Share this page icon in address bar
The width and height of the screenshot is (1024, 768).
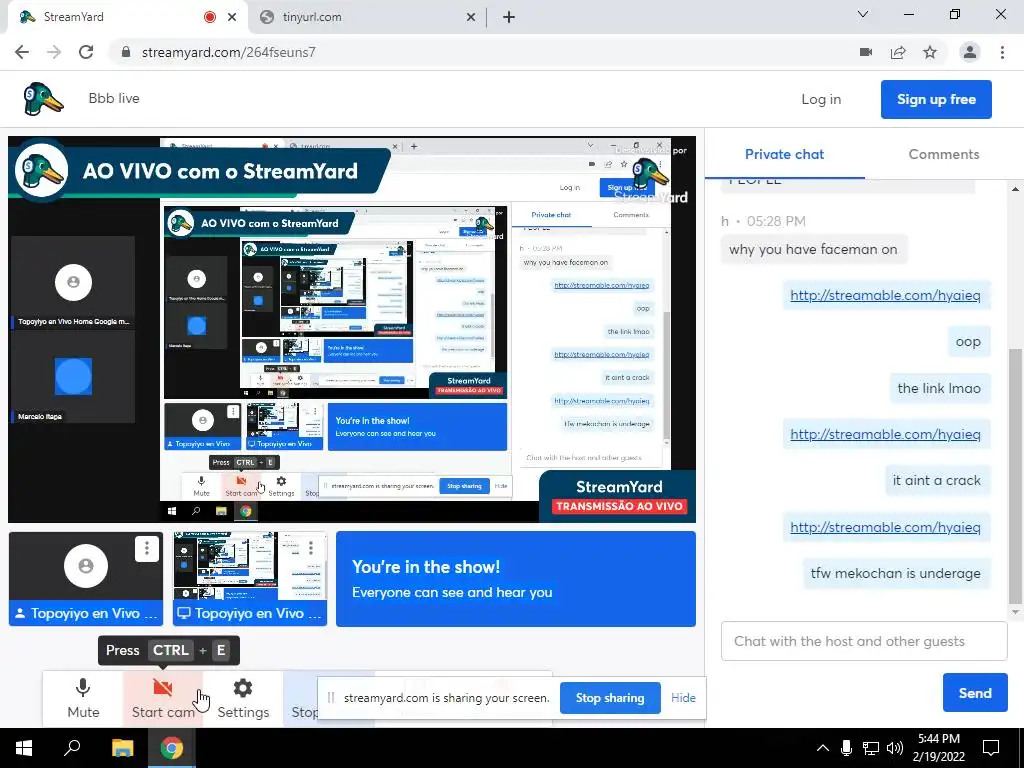898,52
